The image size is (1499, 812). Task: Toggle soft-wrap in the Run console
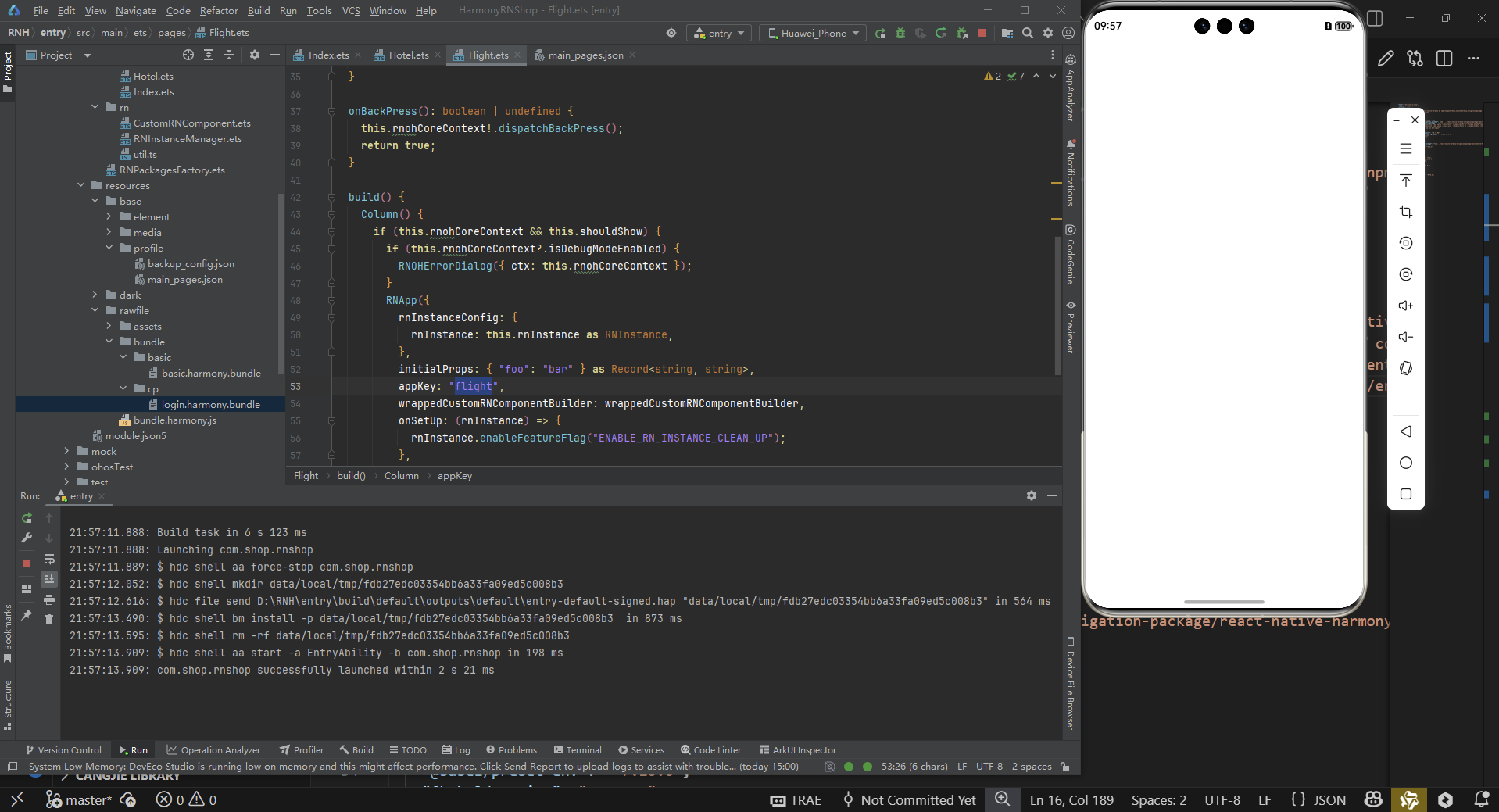(x=49, y=560)
